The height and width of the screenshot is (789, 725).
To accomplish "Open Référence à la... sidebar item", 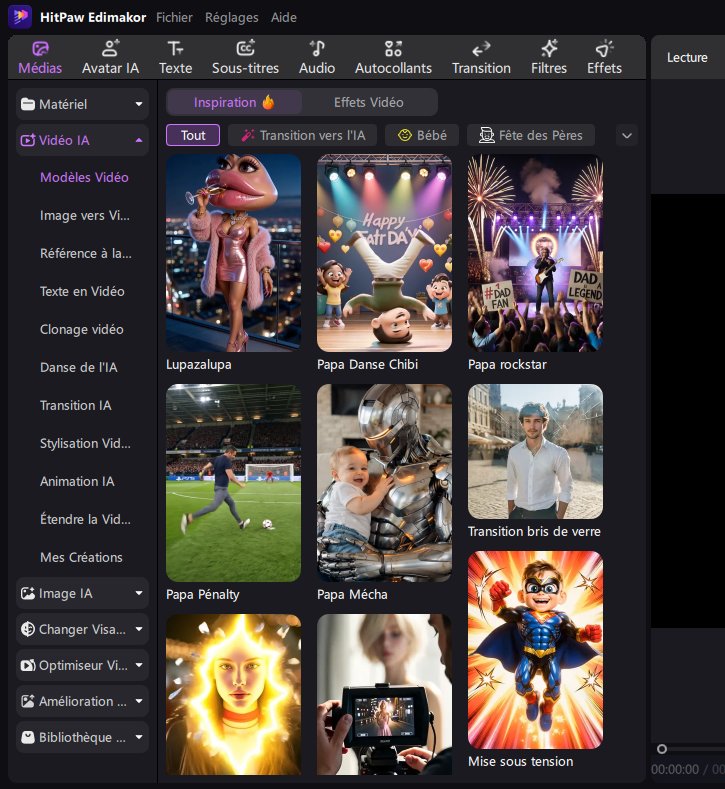I will (x=86, y=253).
